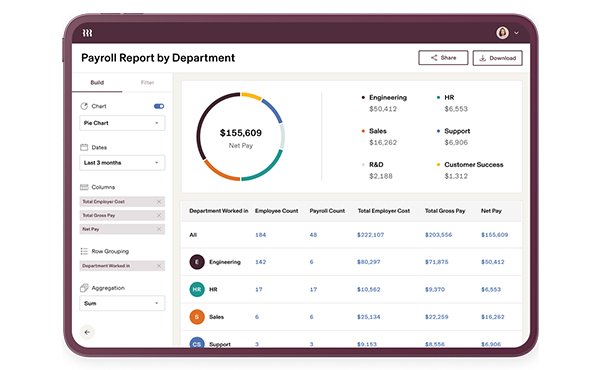Sort by Total Gross Pay table header
This screenshot has height=370, width=600.
tap(445, 211)
